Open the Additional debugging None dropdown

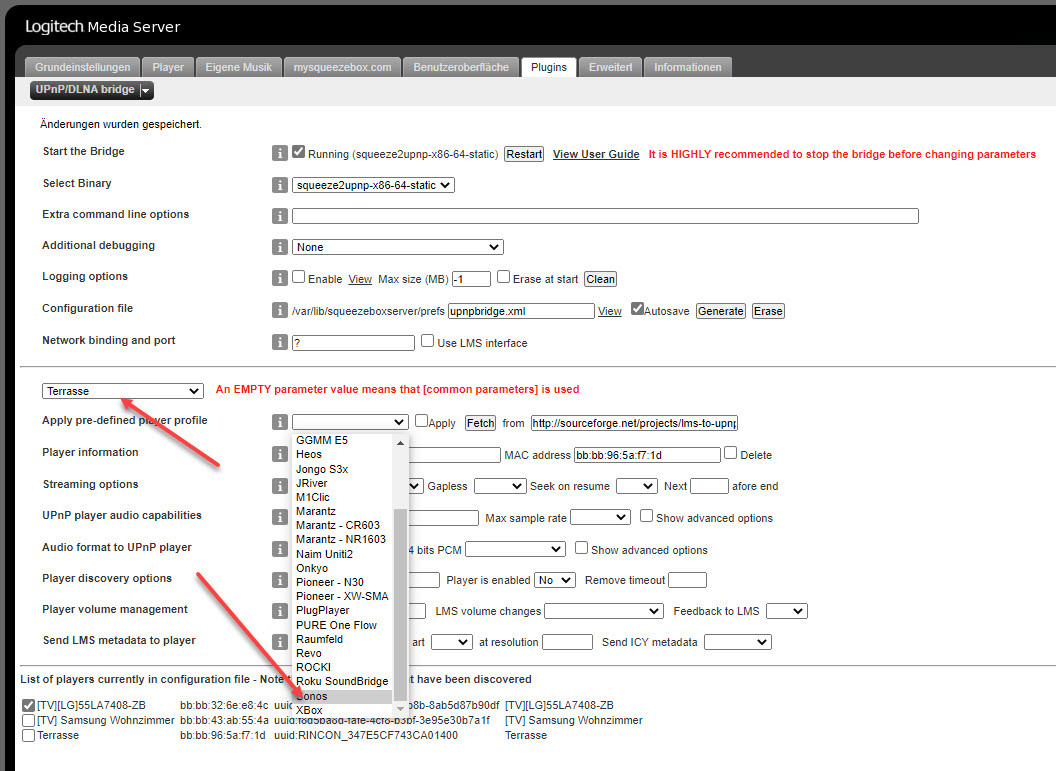[398, 247]
